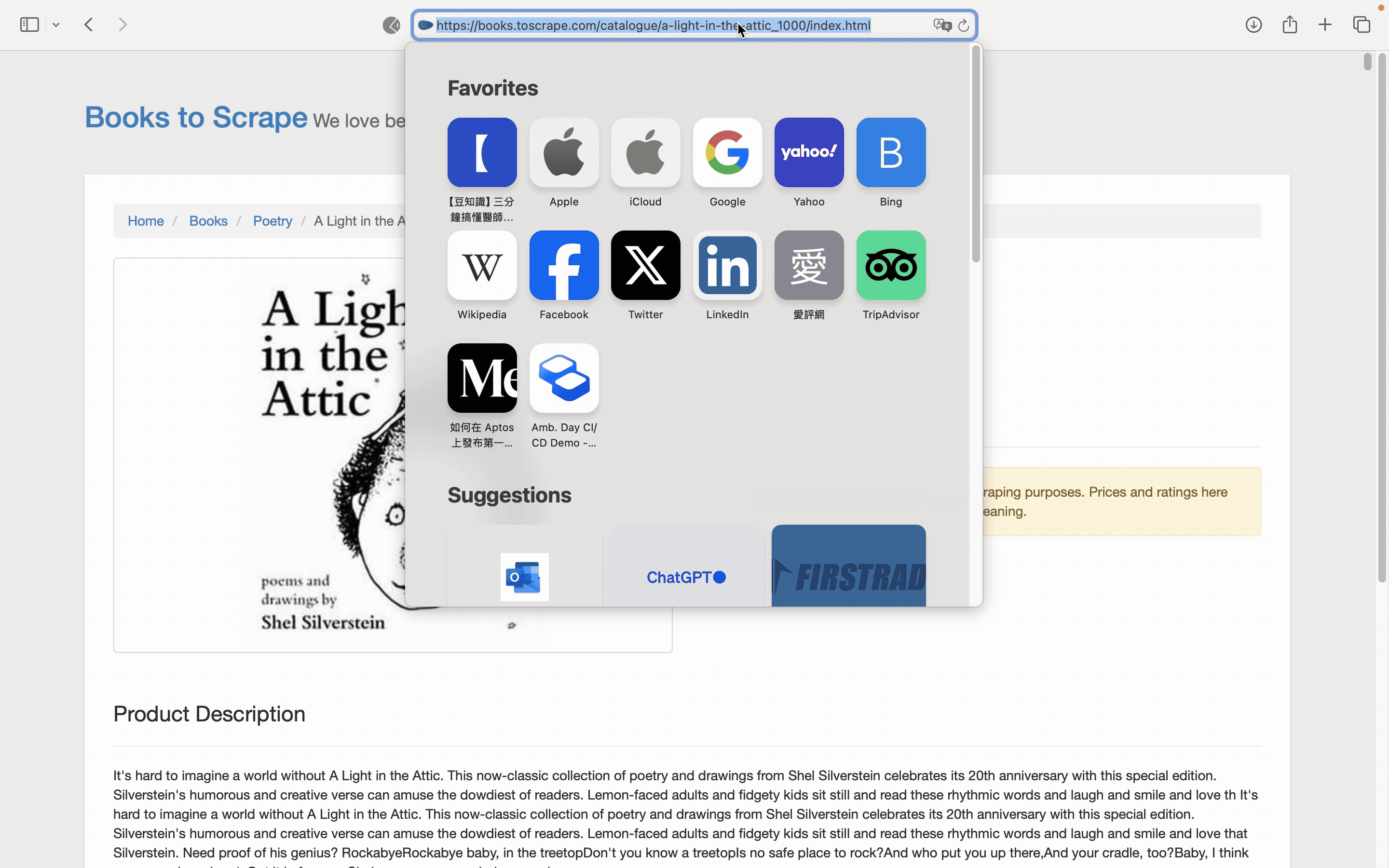Open the TripAdvisor favorite

[891, 265]
